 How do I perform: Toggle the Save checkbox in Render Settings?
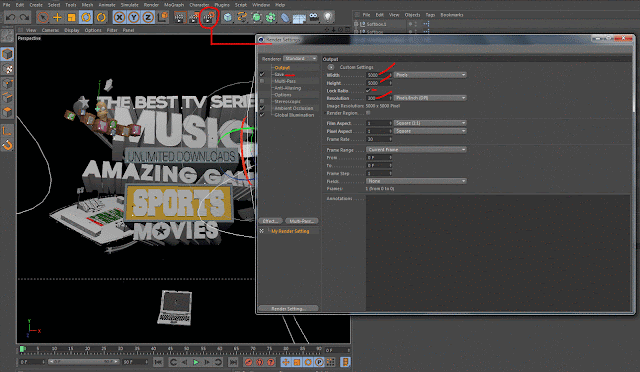click(x=262, y=74)
